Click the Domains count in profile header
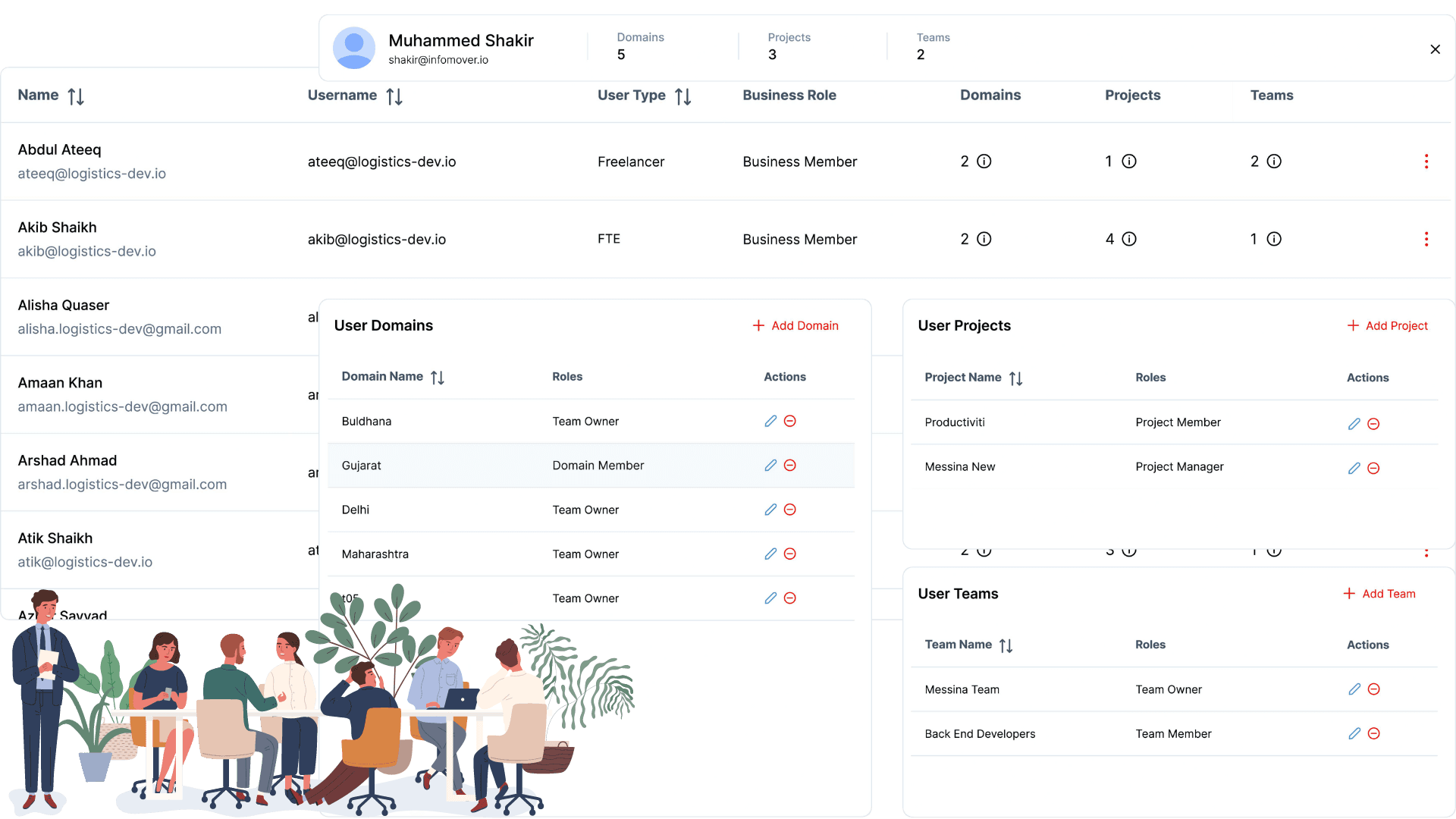1456x819 pixels. (x=621, y=55)
